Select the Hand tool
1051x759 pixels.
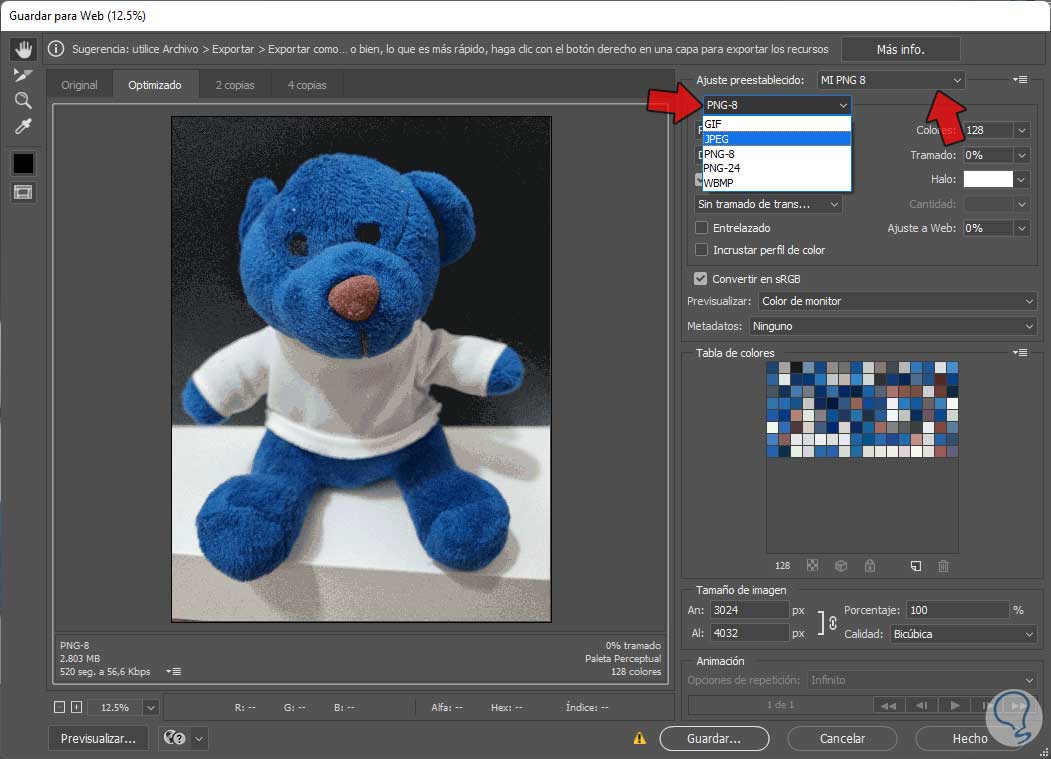[x=23, y=49]
